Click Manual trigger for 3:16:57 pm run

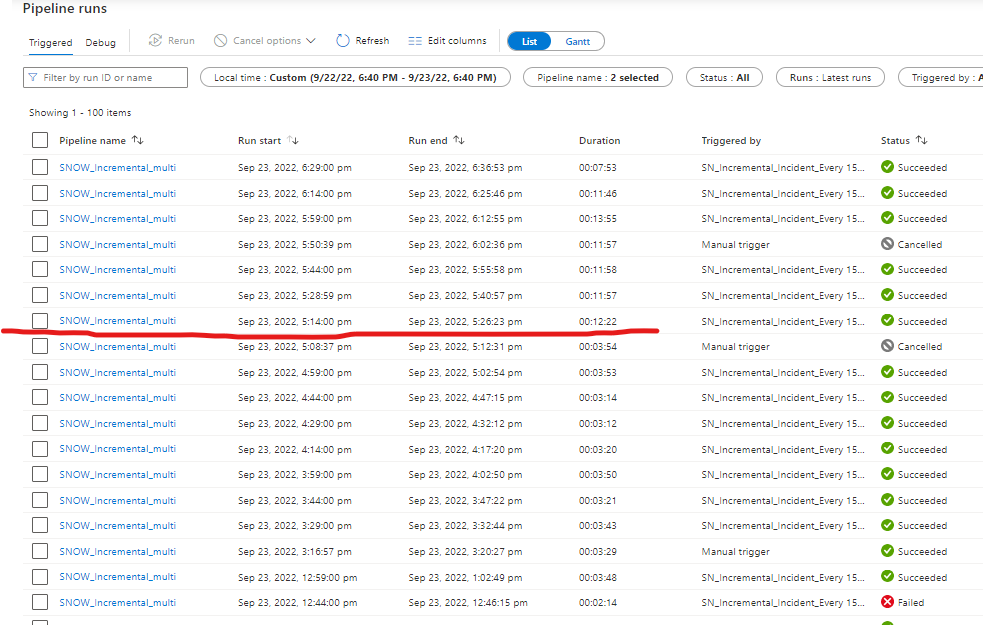point(735,552)
